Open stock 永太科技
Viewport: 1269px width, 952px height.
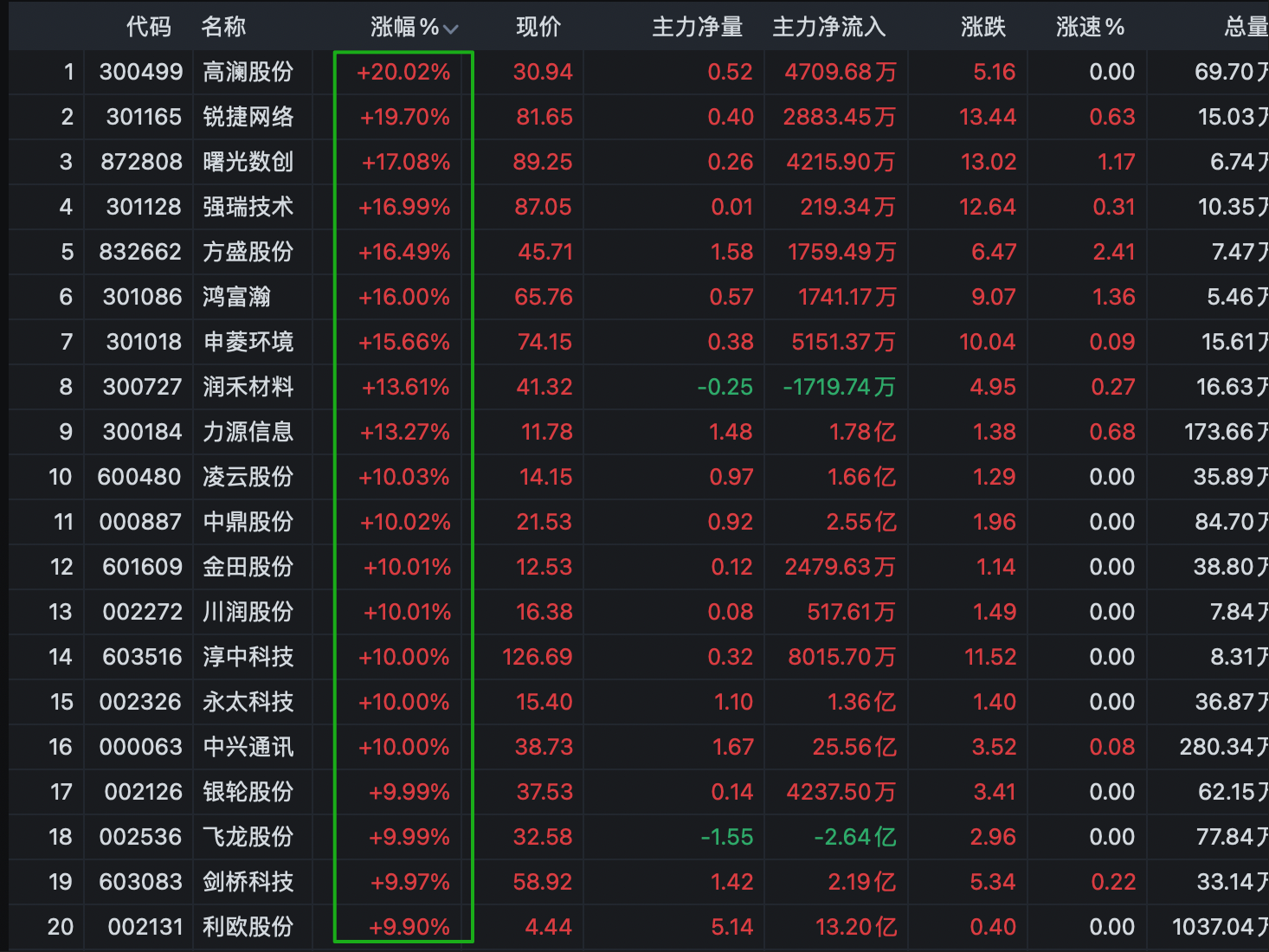point(248,702)
